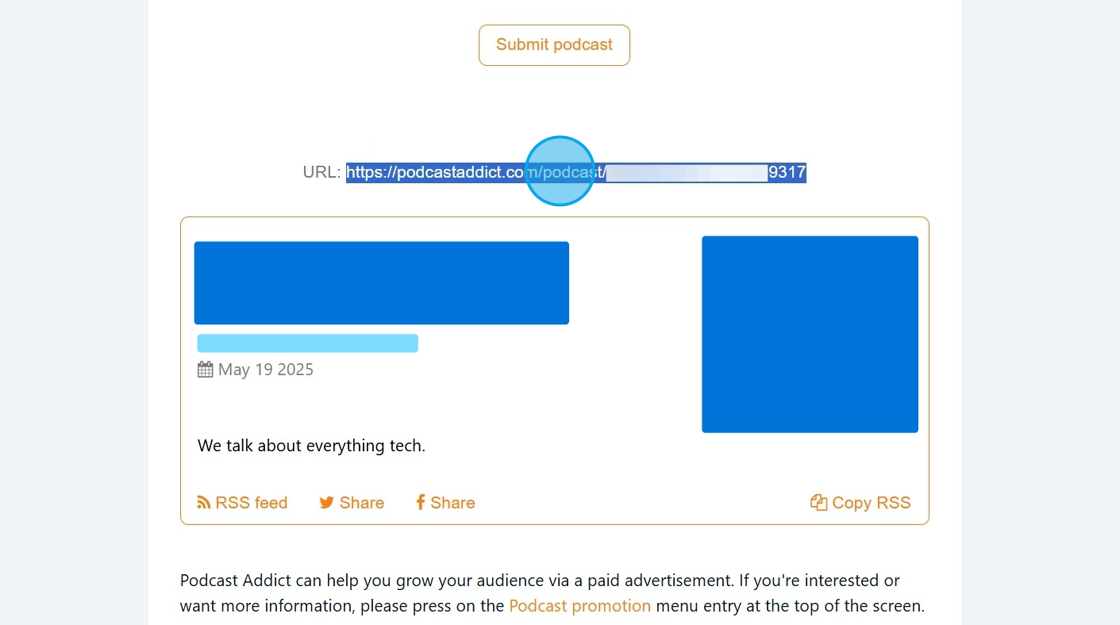1120x625 pixels.
Task: Open the RSS feed text link
Action: (x=251, y=503)
